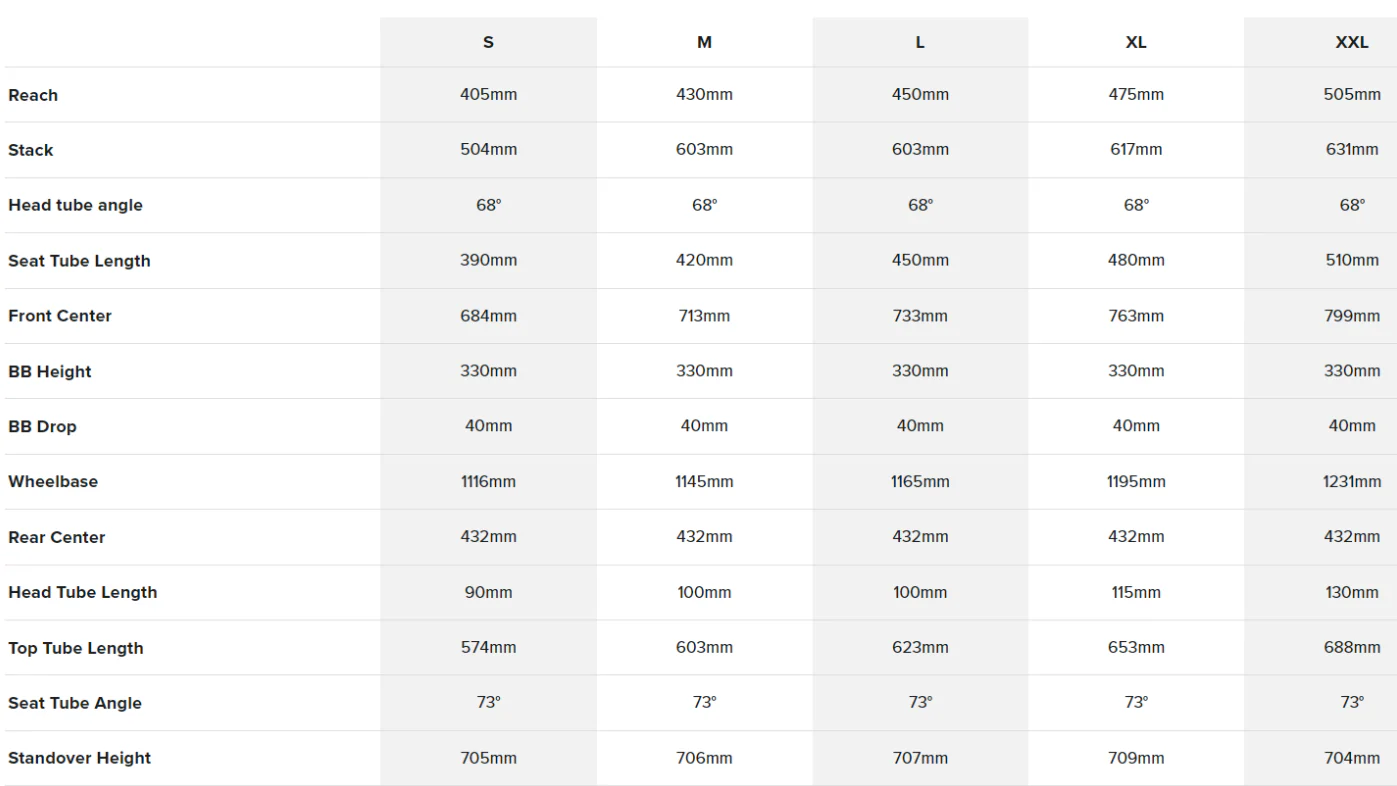Click the Head tube angle row label
This screenshot has height=786, width=1397.
pos(75,205)
